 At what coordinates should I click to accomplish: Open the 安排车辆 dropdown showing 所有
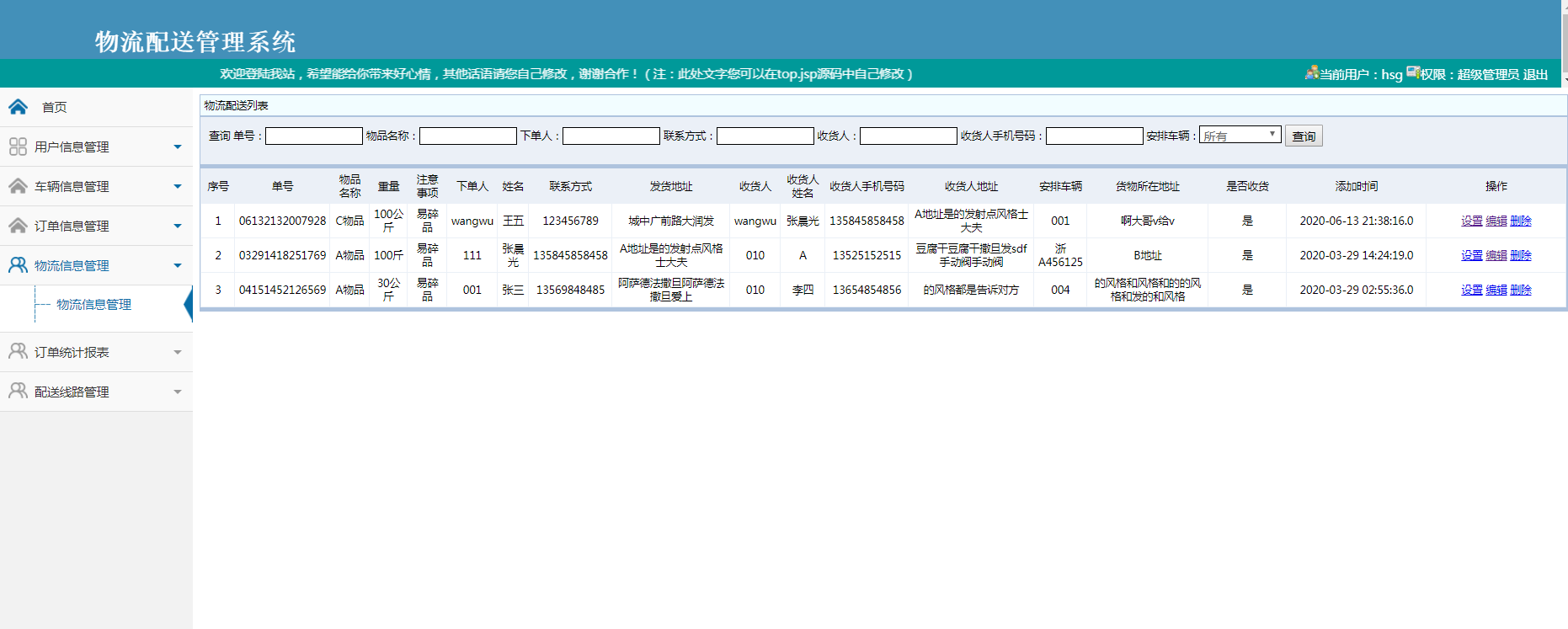[x=1240, y=135]
